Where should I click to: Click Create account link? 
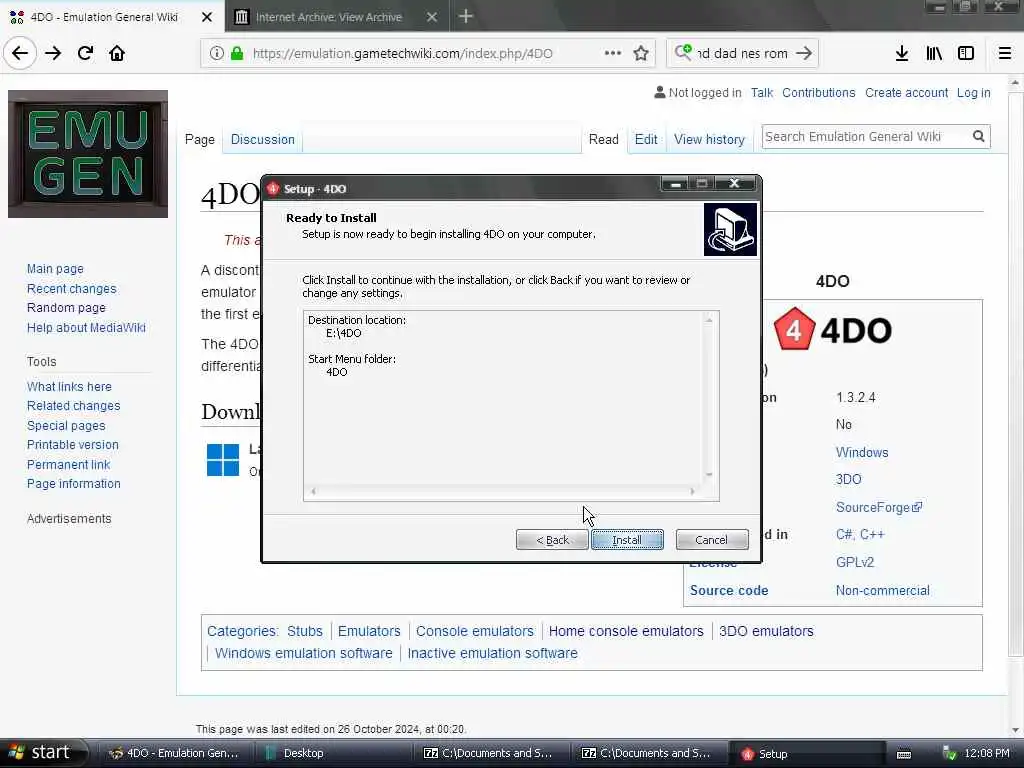tap(906, 93)
